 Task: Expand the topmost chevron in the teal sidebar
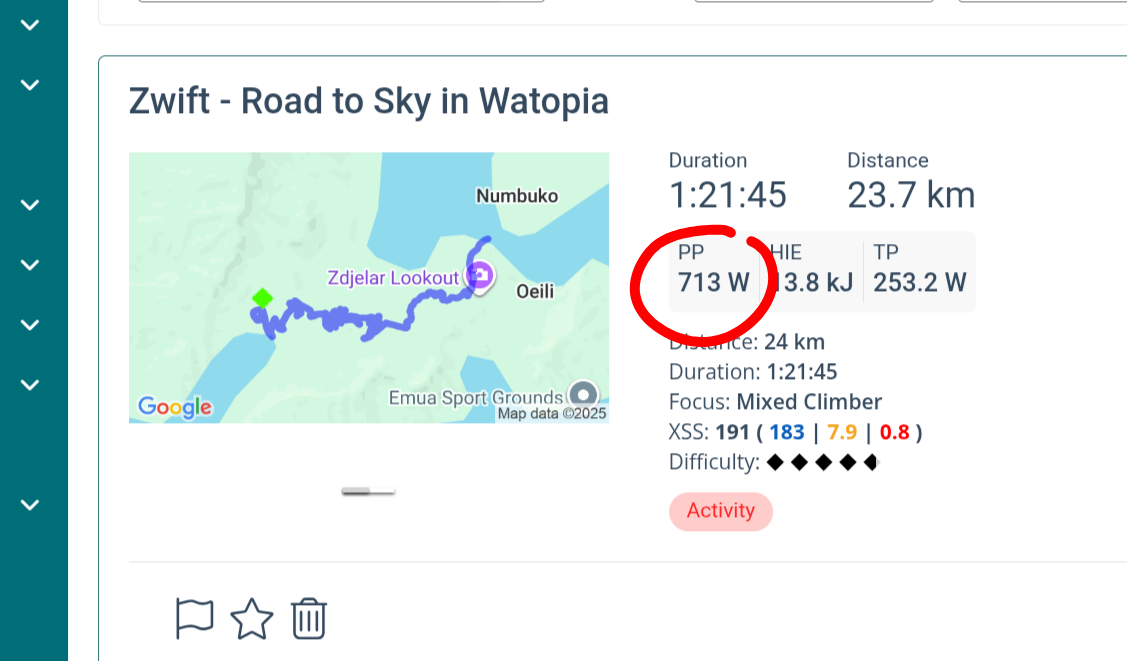tap(30, 25)
